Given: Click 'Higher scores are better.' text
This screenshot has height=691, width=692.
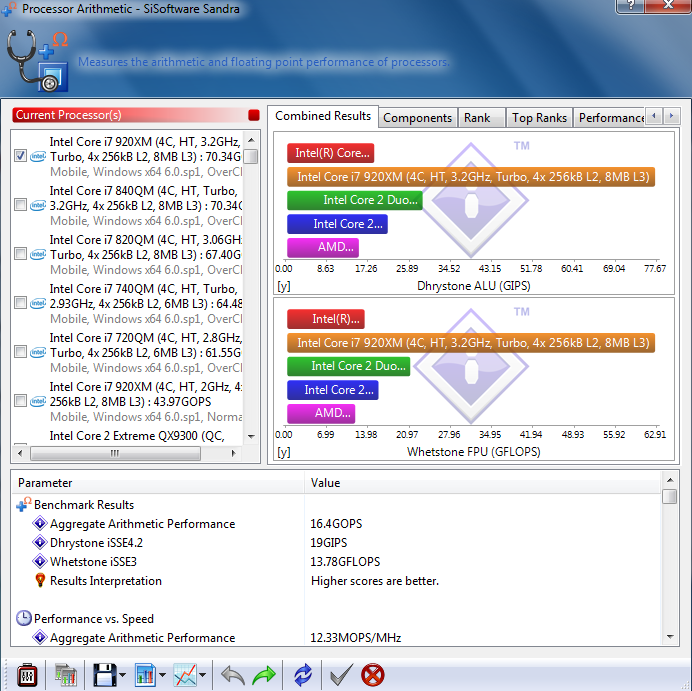Looking at the screenshot, I should coord(375,581).
